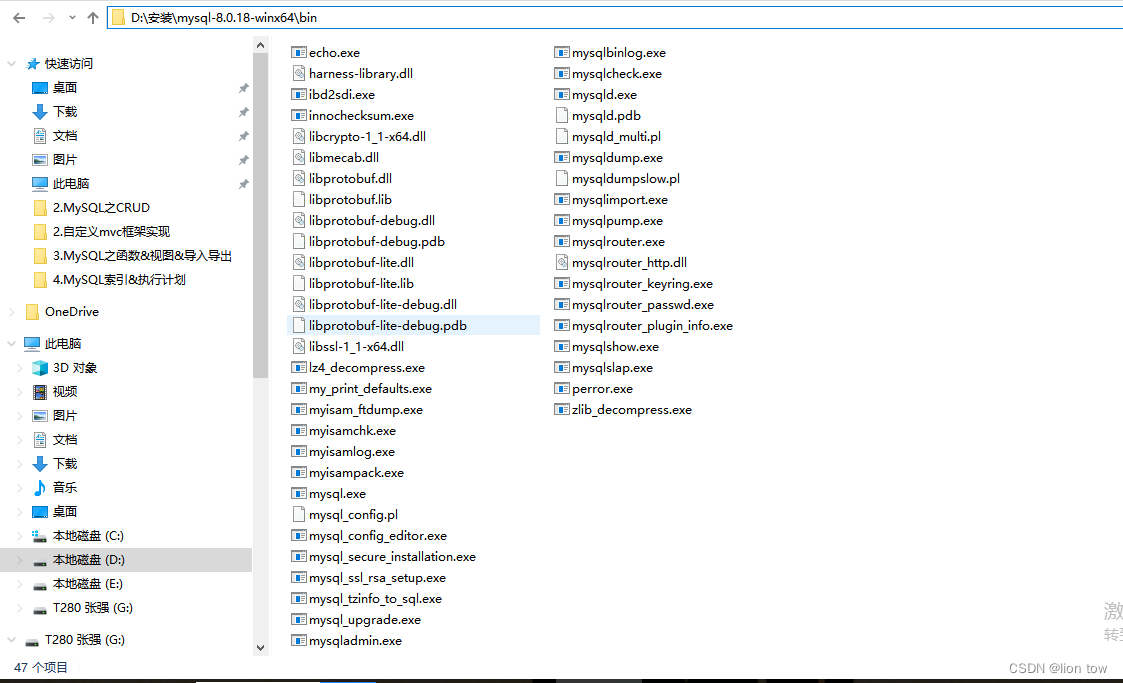Expand 本地磁盘 (E:) node
This screenshot has height=683, width=1123.
point(19,584)
